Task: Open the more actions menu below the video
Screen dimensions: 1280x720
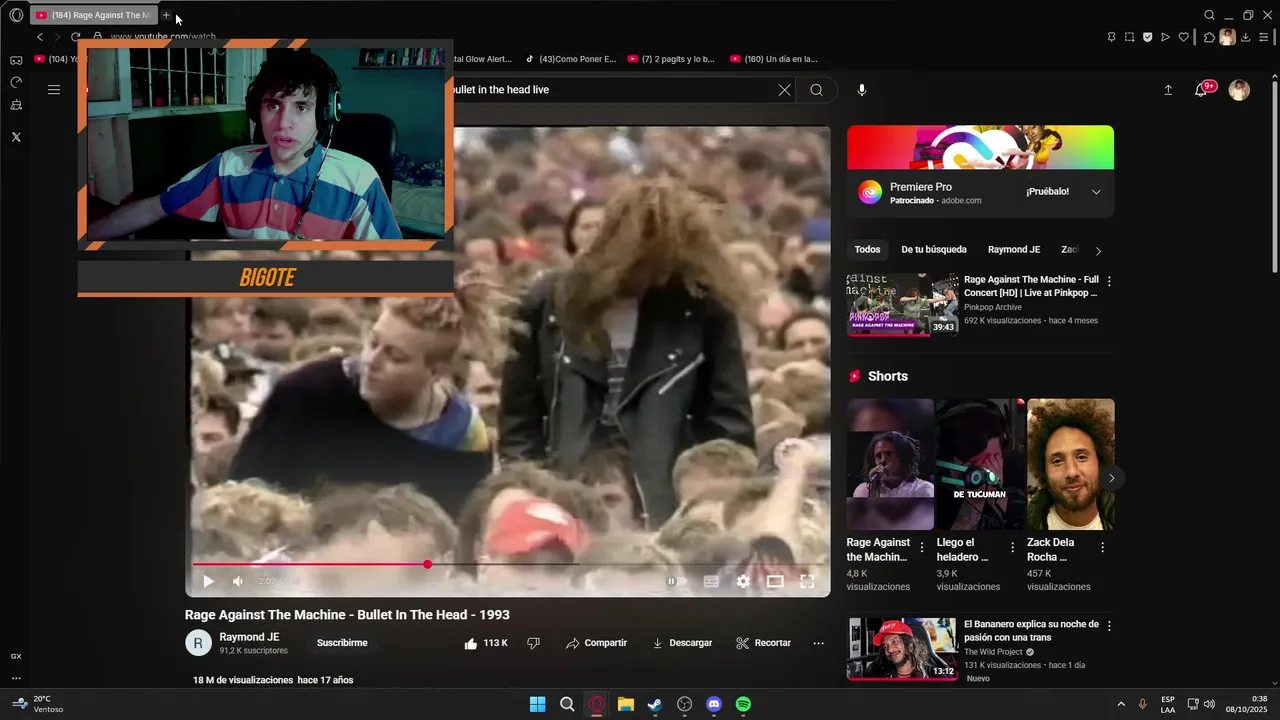Action: (x=818, y=643)
